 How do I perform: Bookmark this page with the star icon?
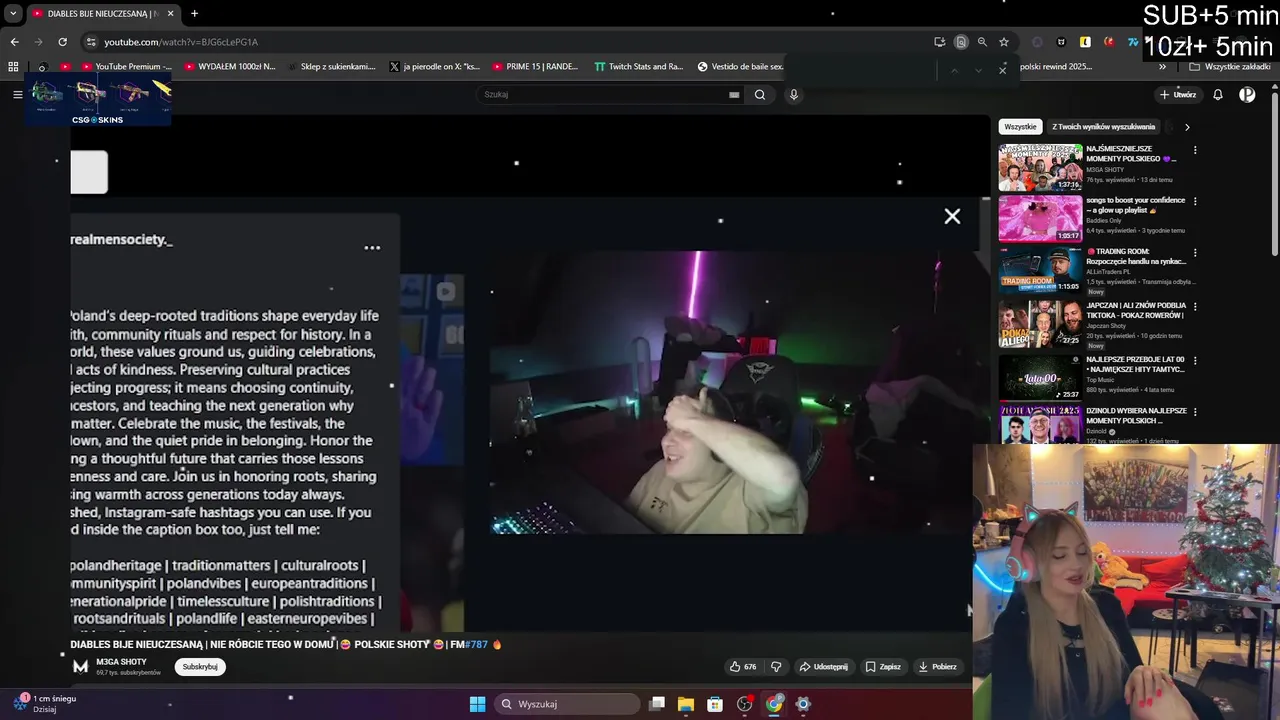point(1004,42)
